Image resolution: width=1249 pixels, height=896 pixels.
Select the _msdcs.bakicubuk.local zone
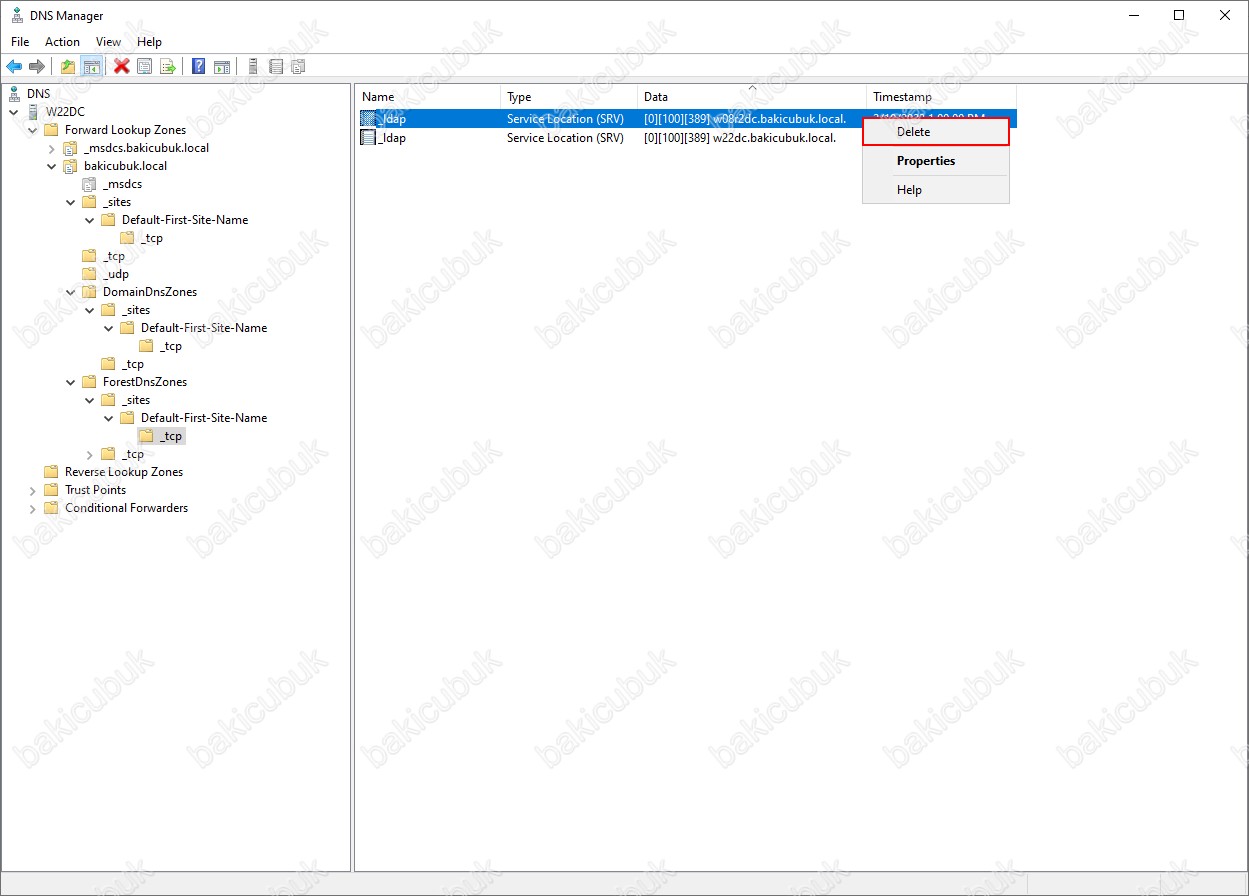(x=146, y=148)
